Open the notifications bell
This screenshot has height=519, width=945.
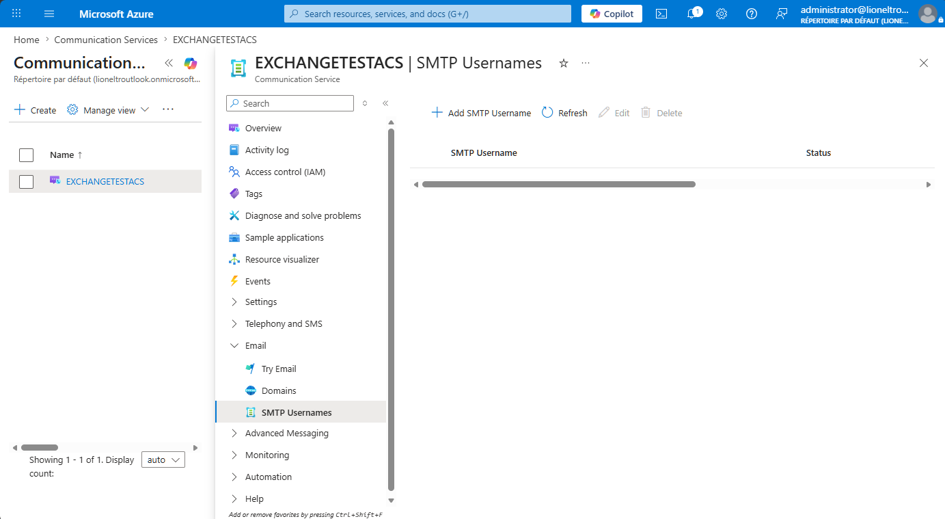693,13
